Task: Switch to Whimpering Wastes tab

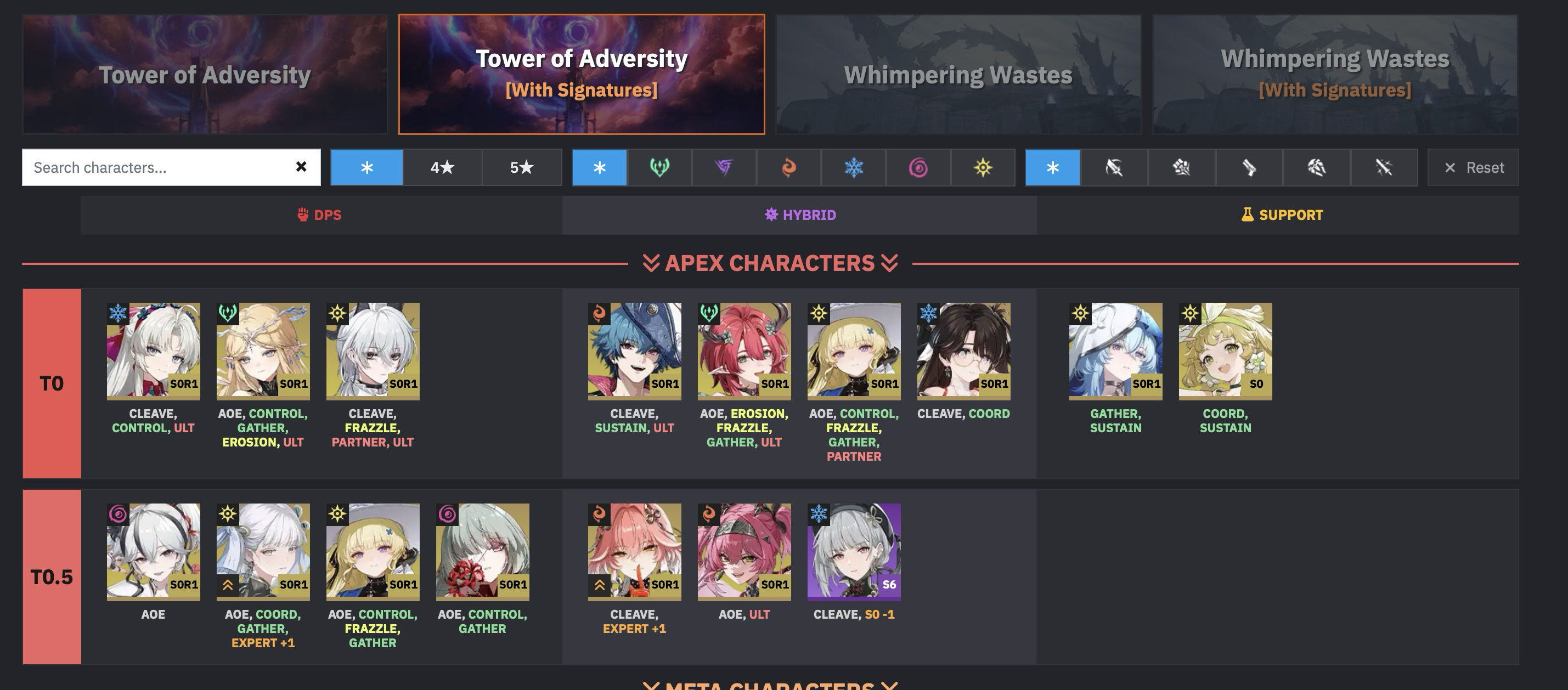Action: click(x=958, y=74)
